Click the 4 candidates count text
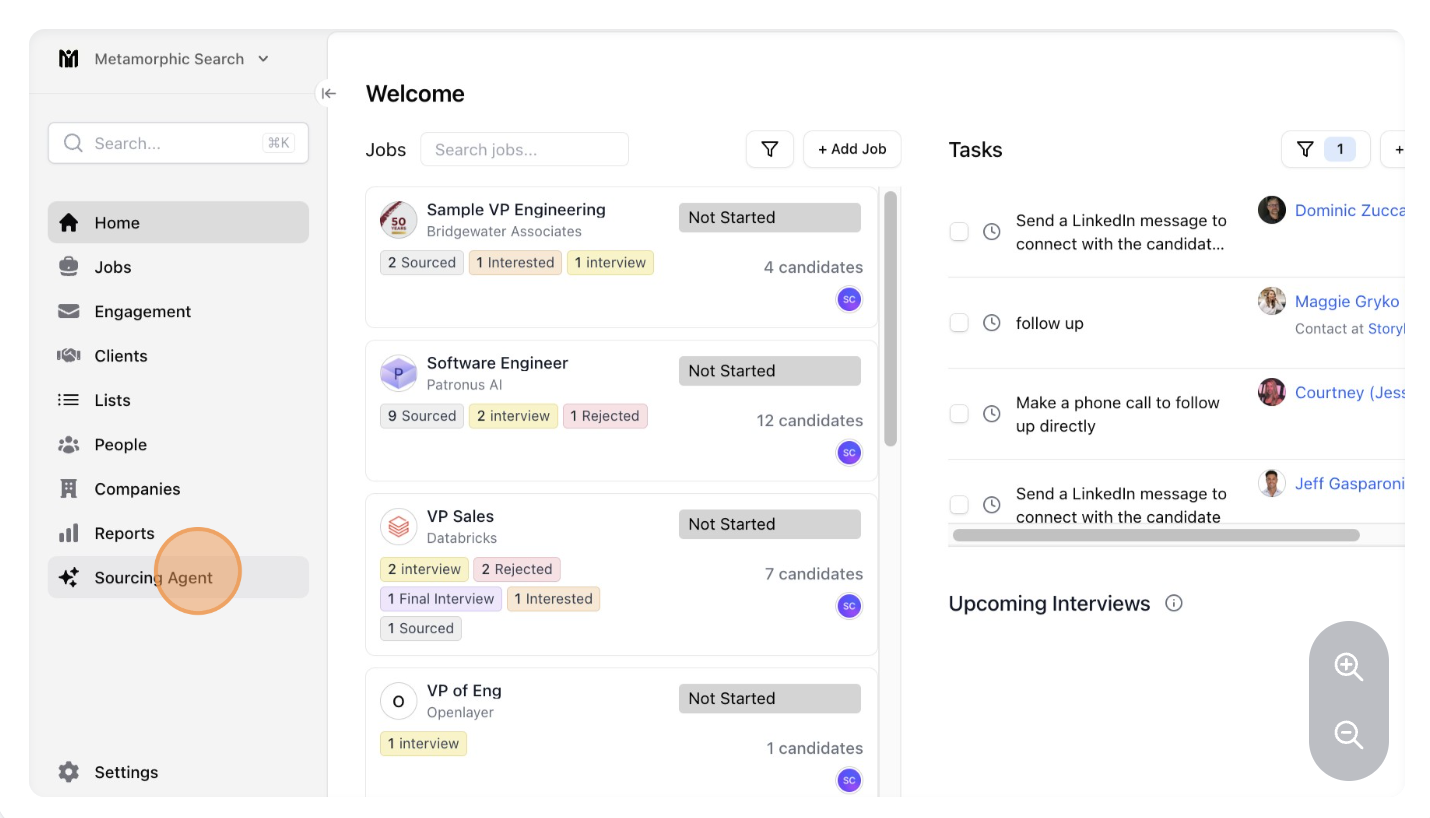The height and width of the screenshot is (818, 1430). pos(813,267)
